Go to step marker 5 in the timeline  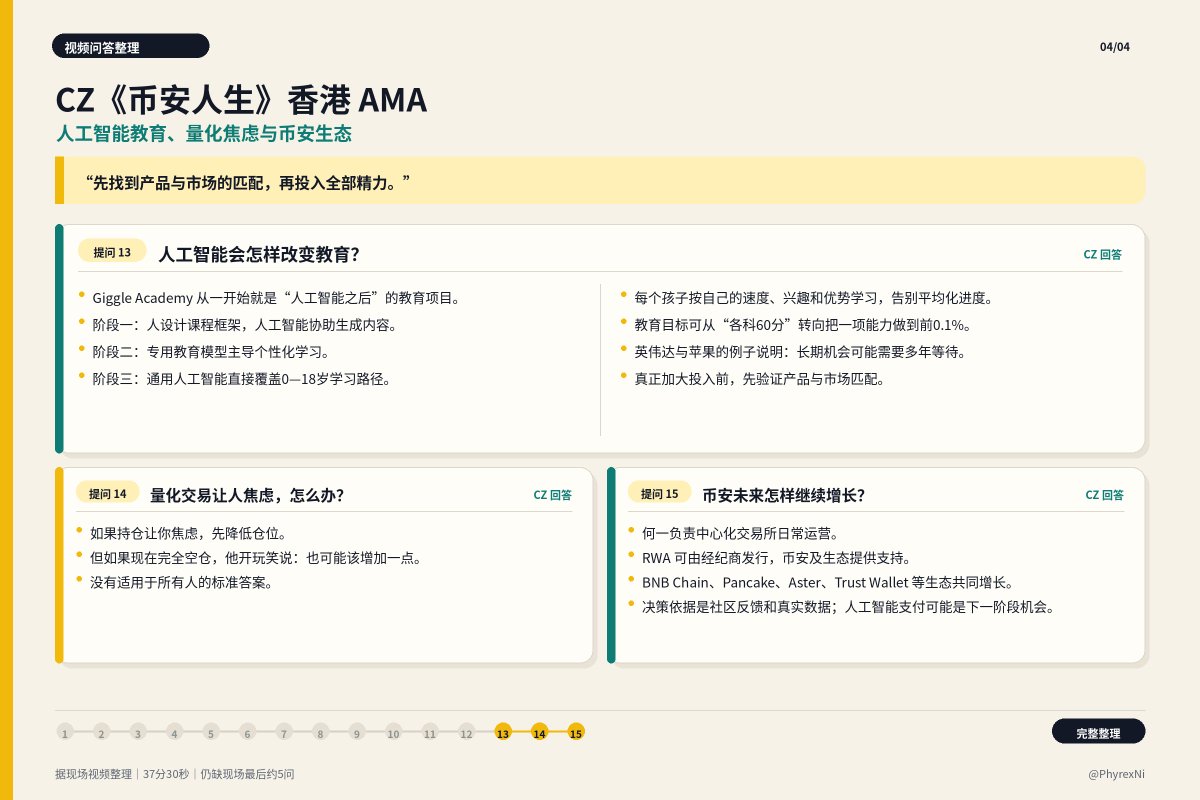click(x=211, y=732)
